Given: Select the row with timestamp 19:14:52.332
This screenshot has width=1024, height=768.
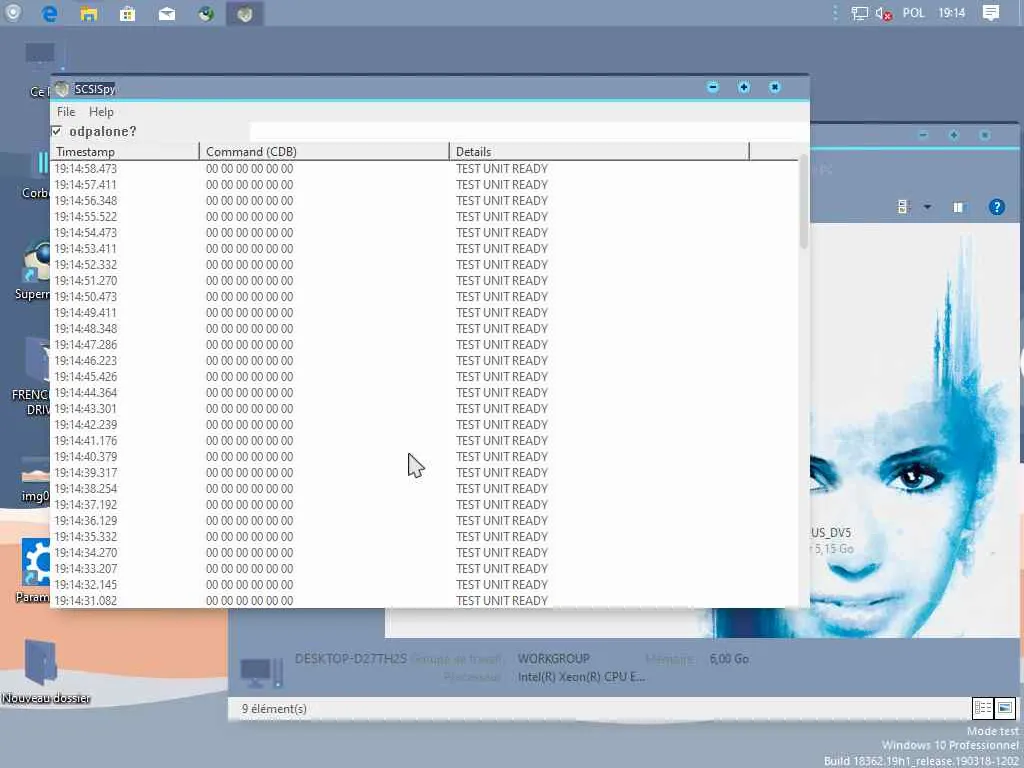Looking at the screenshot, I should click(424, 264).
